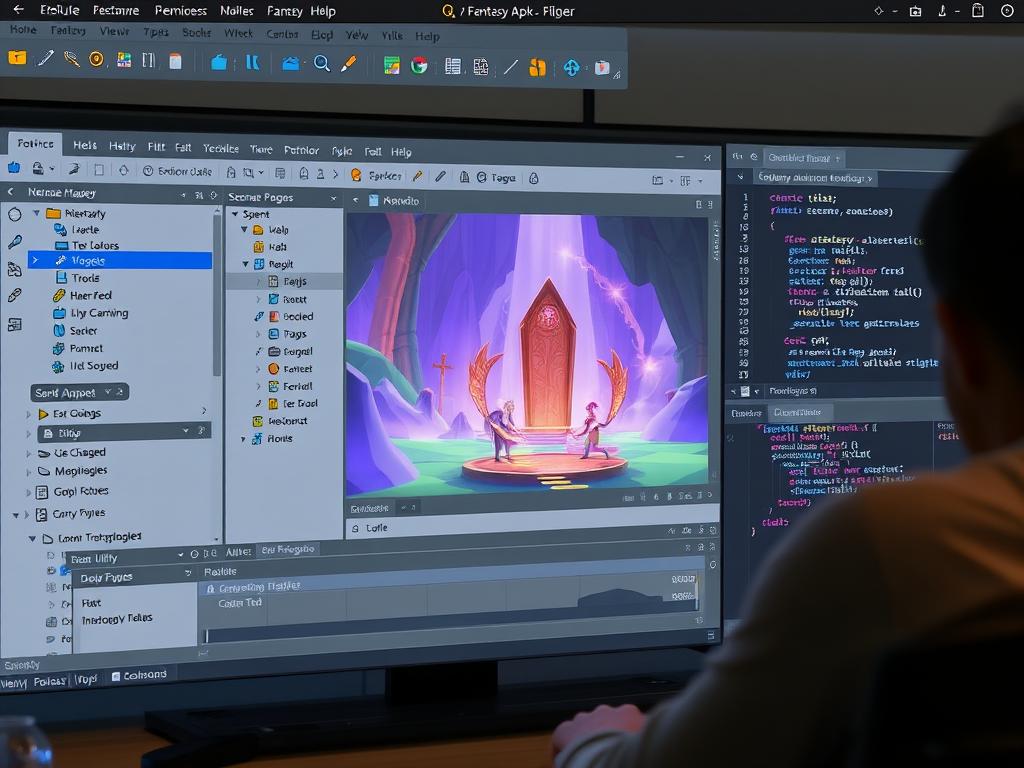Click the blue open-box icon beside the magnifier
The width and height of the screenshot is (1024, 768).
291,63
